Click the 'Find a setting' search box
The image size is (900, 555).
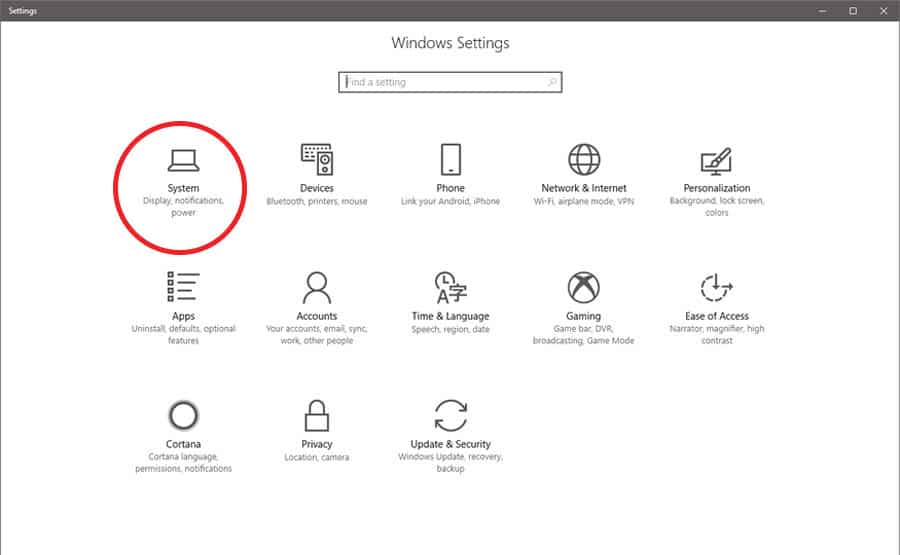pos(440,82)
